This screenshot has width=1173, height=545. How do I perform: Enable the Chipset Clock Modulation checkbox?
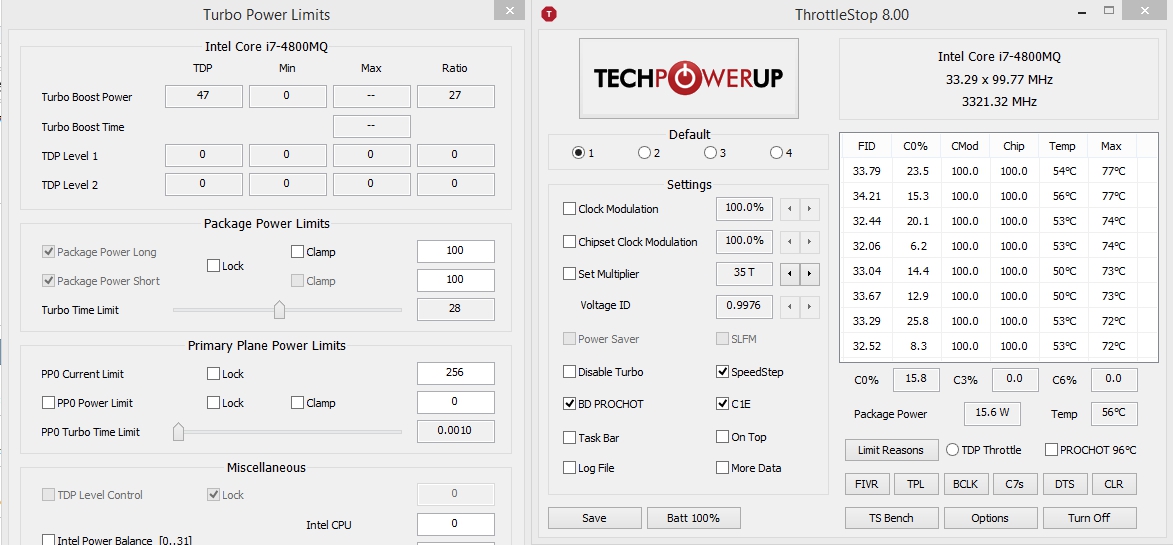569,242
